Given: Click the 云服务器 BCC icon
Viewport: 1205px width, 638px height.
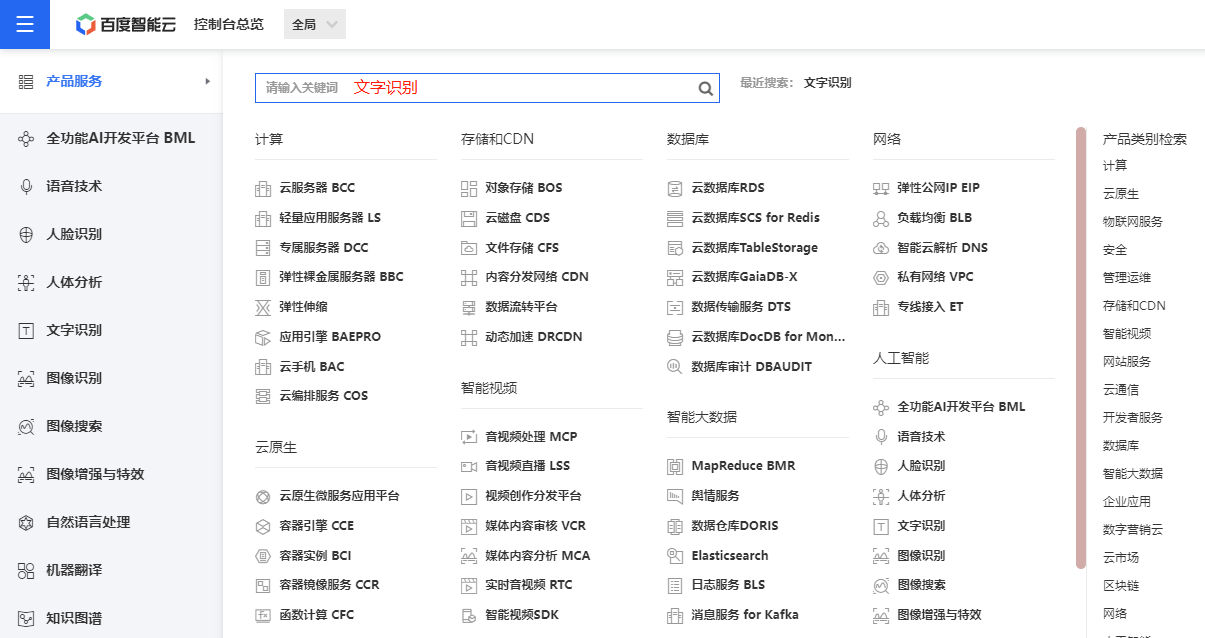Looking at the screenshot, I should [263, 188].
